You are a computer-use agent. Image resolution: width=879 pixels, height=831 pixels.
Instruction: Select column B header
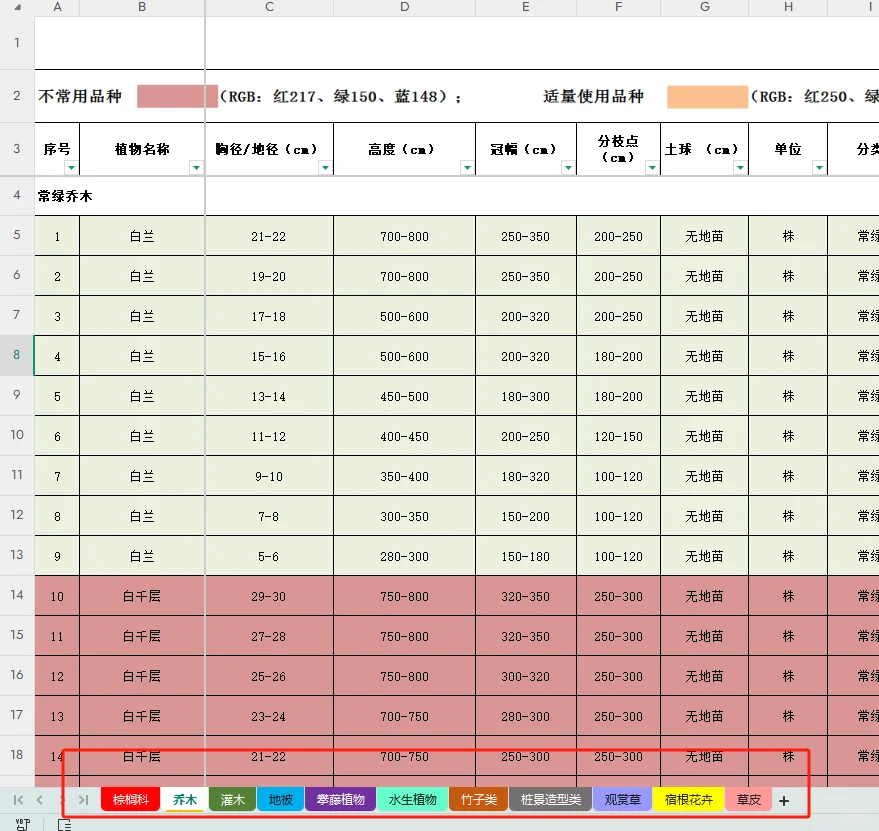click(142, 7)
